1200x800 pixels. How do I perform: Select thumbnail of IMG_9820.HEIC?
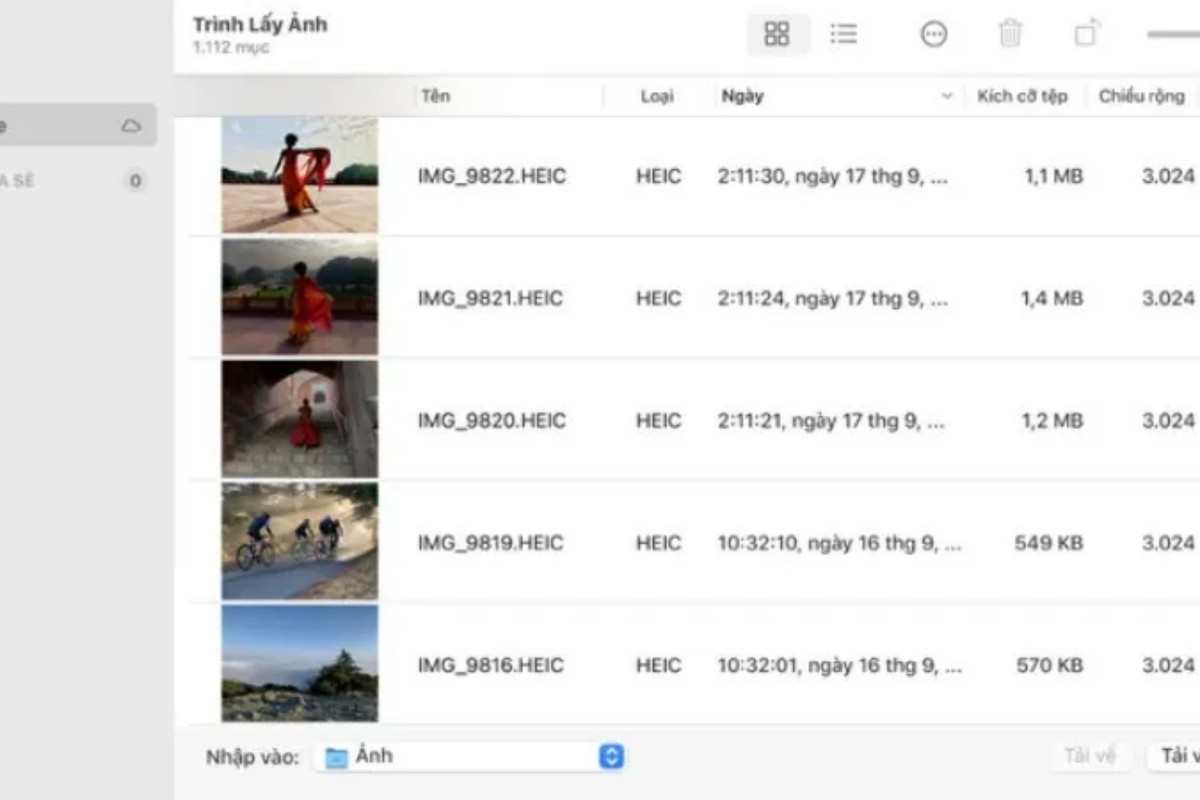tap(300, 419)
